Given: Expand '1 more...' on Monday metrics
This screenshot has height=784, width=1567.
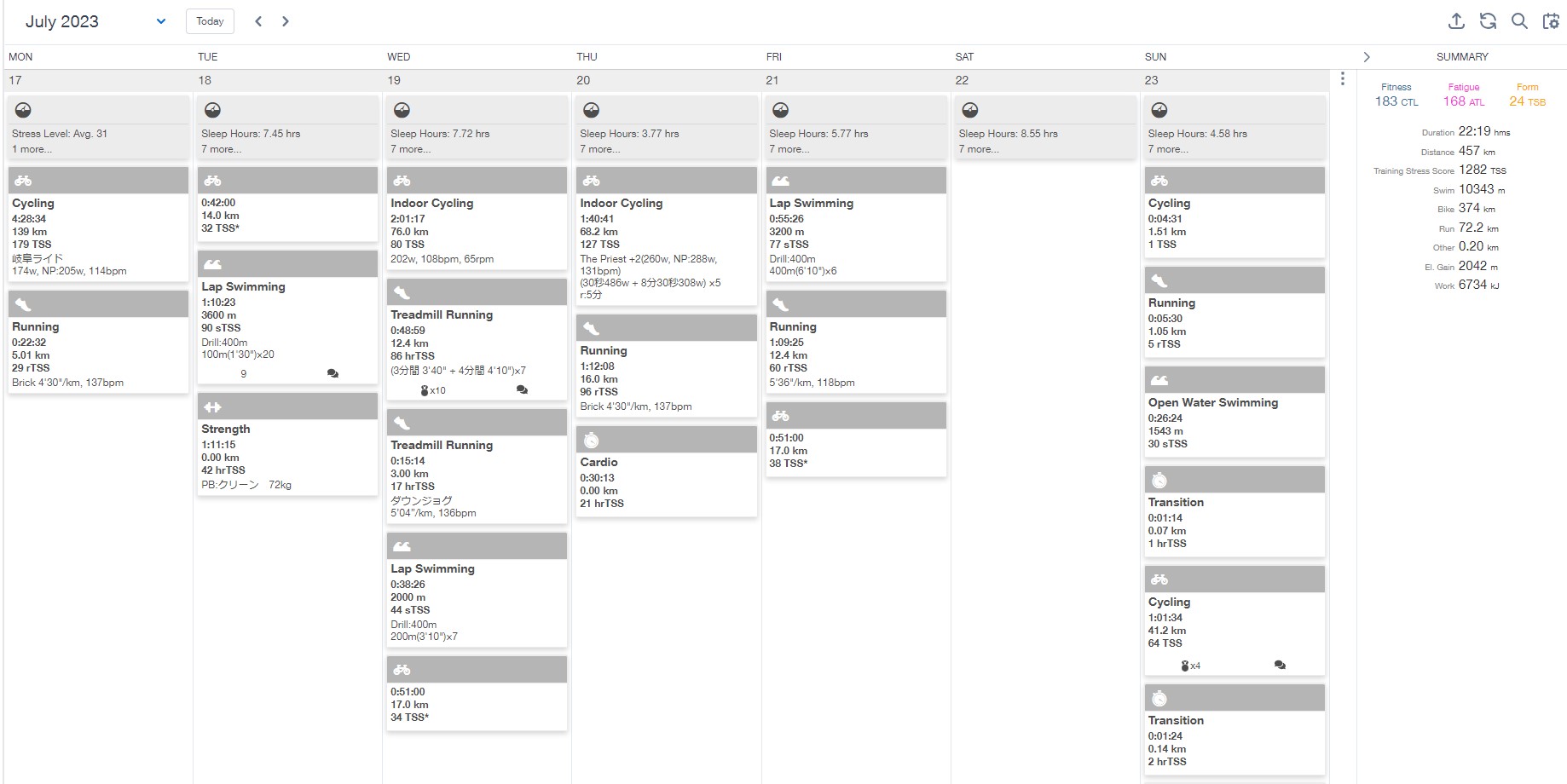Looking at the screenshot, I should [x=32, y=149].
